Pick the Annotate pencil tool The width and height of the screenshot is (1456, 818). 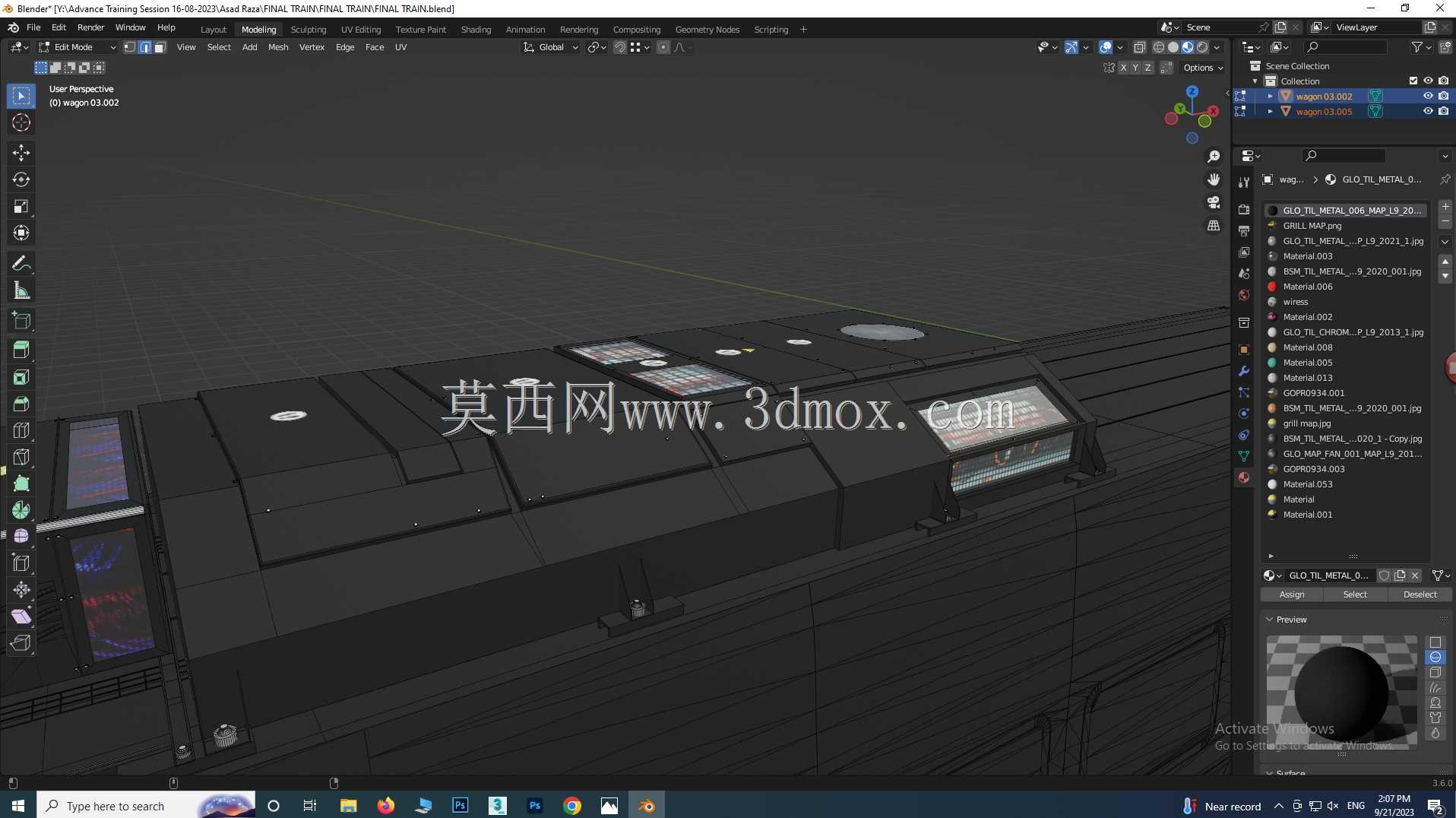pyautogui.click(x=21, y=264)
